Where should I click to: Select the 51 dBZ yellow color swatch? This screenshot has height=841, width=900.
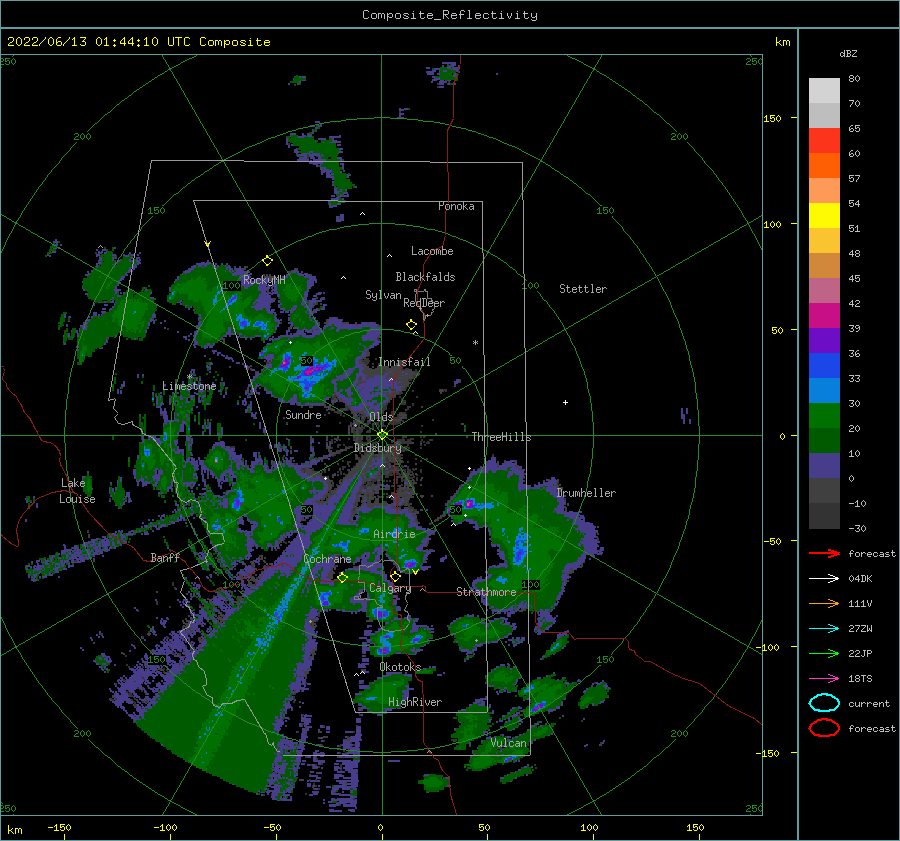(824, 215)
